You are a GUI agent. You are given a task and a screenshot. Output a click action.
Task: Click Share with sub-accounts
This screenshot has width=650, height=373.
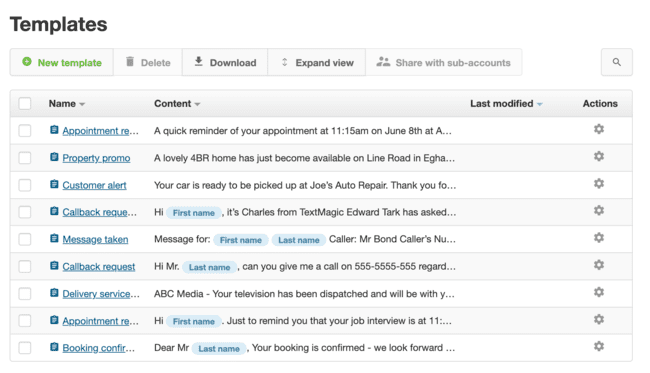(x=444, y=63)
